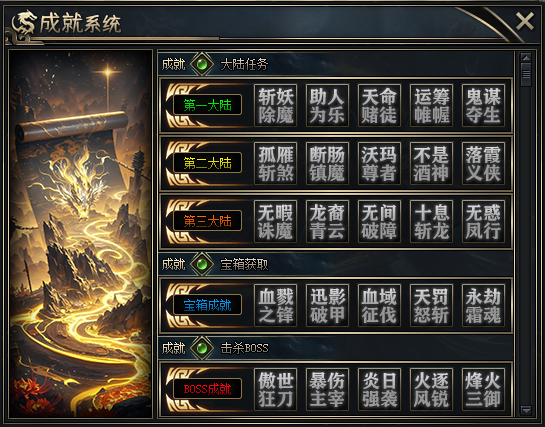
Task: Click the 血戮之锋 achievement tile
Action: [275, 305]
